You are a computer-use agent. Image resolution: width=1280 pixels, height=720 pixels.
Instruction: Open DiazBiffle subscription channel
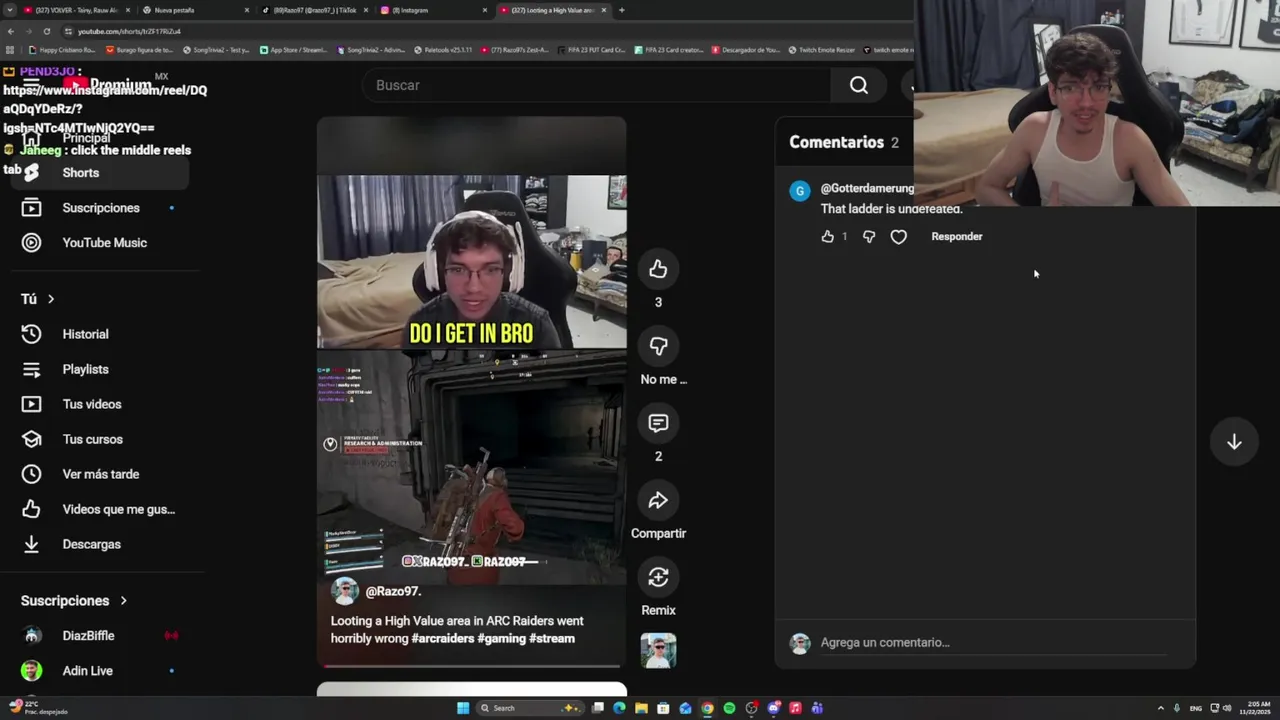100,636
